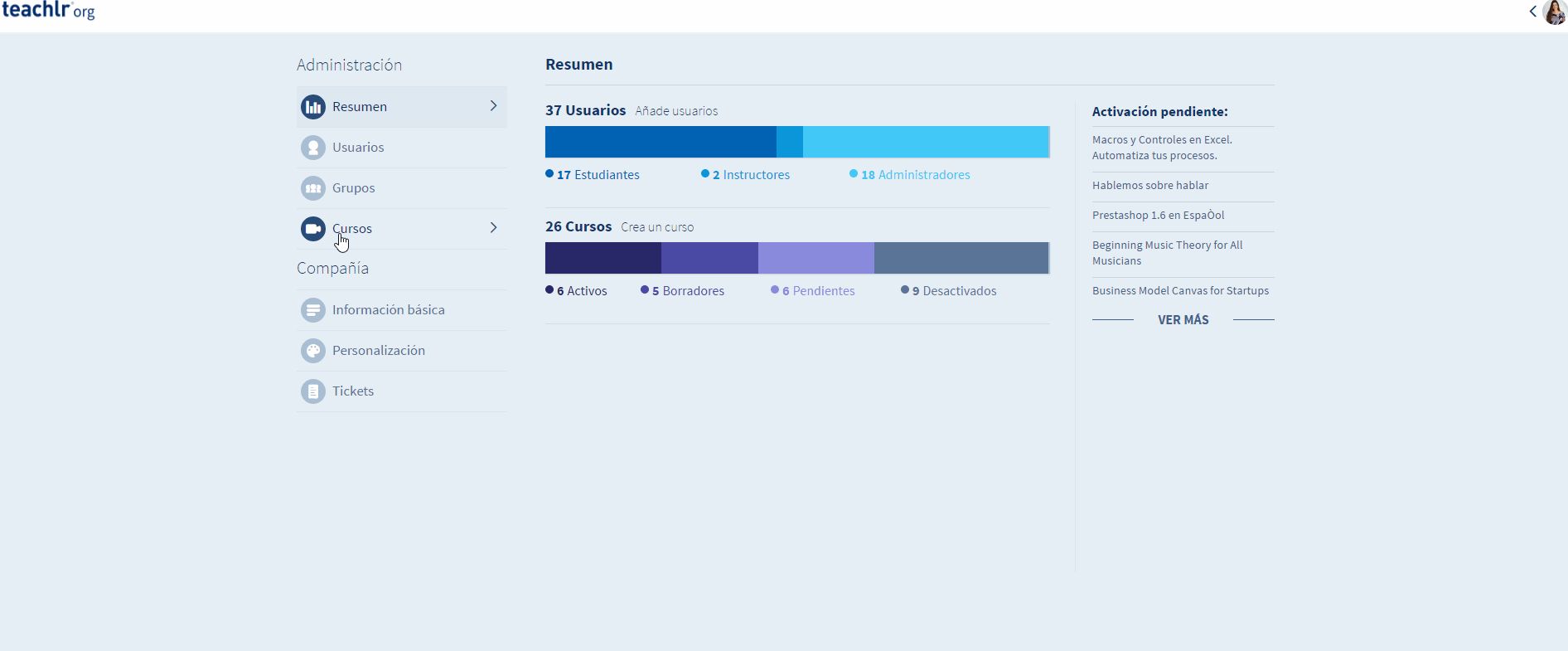Open the Resumen menu item
Viewport: 1568px width, 651px height.
point(402,107)
